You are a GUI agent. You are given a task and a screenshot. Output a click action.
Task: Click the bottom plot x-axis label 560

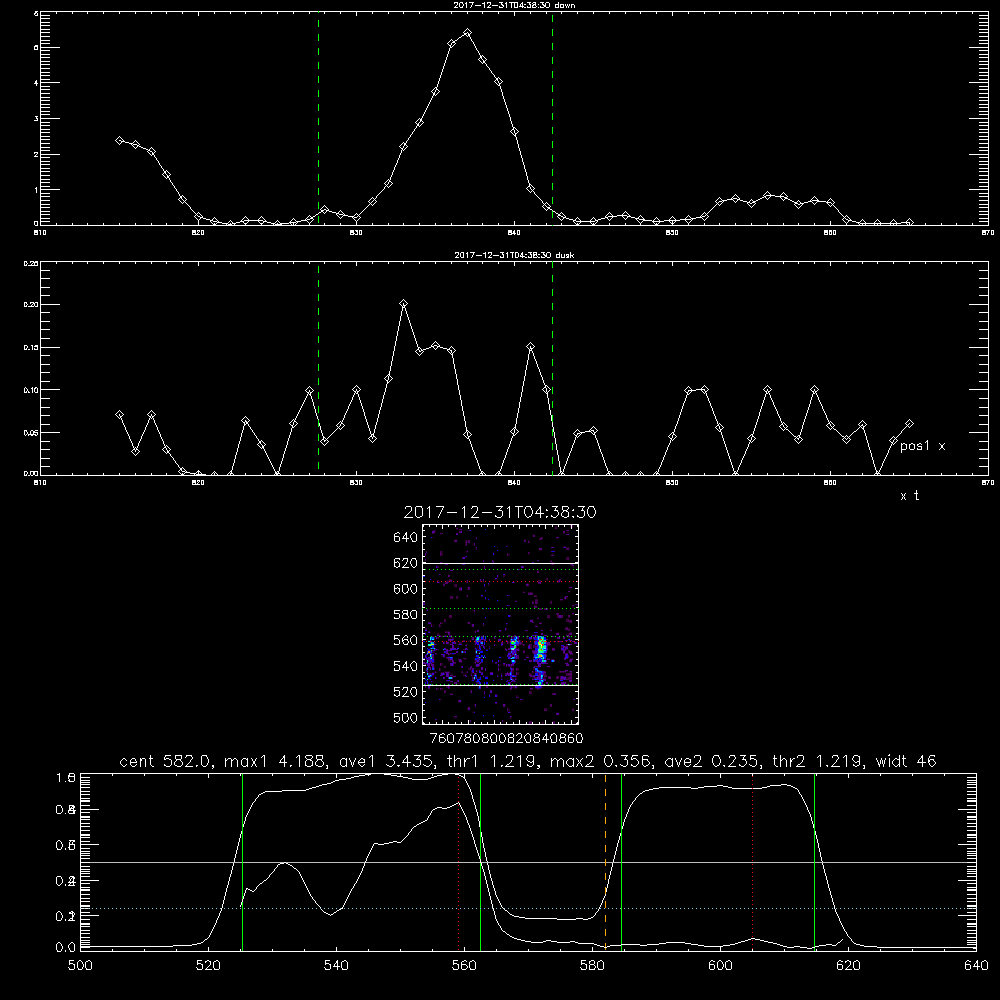pyautogui.click(x=464, y=966)
